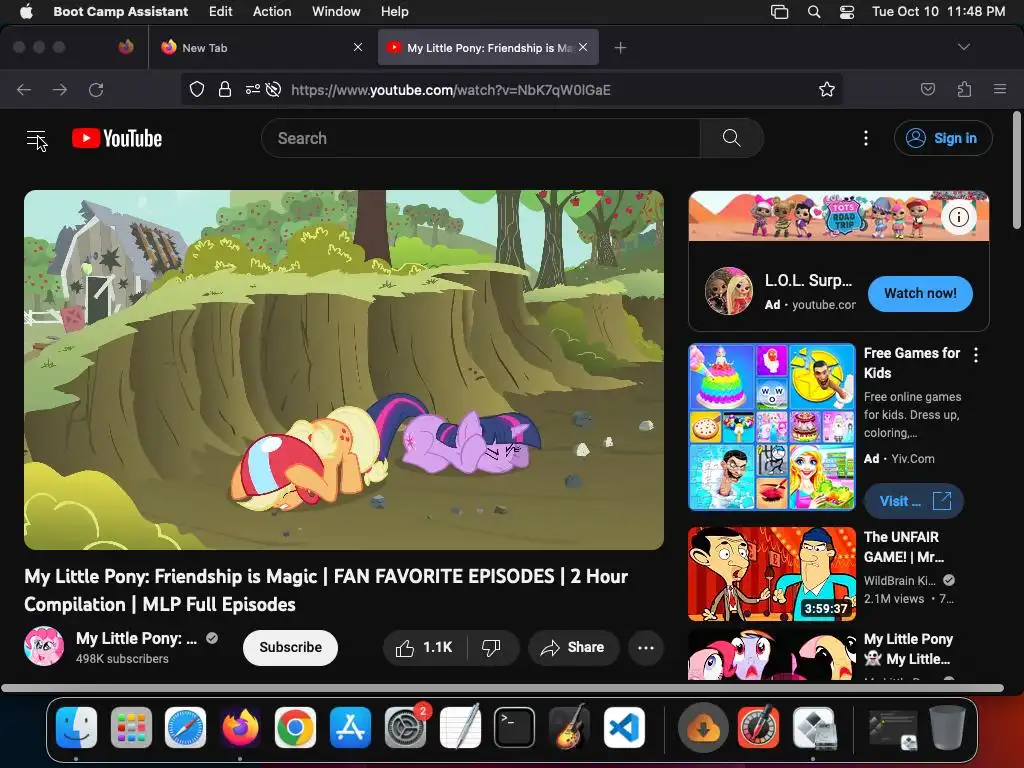
Task: Open GarageBand from the Dock
Action: (x=569, y=727)
